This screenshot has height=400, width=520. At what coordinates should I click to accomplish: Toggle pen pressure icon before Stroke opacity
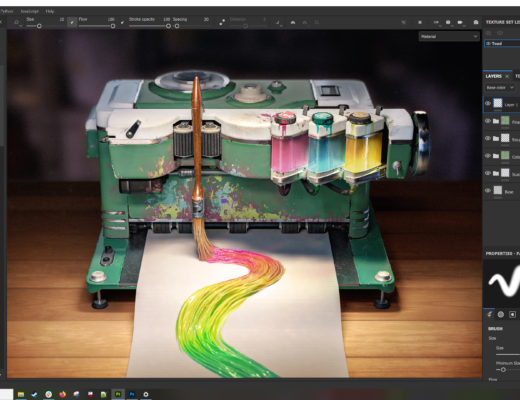coord(123,22)
